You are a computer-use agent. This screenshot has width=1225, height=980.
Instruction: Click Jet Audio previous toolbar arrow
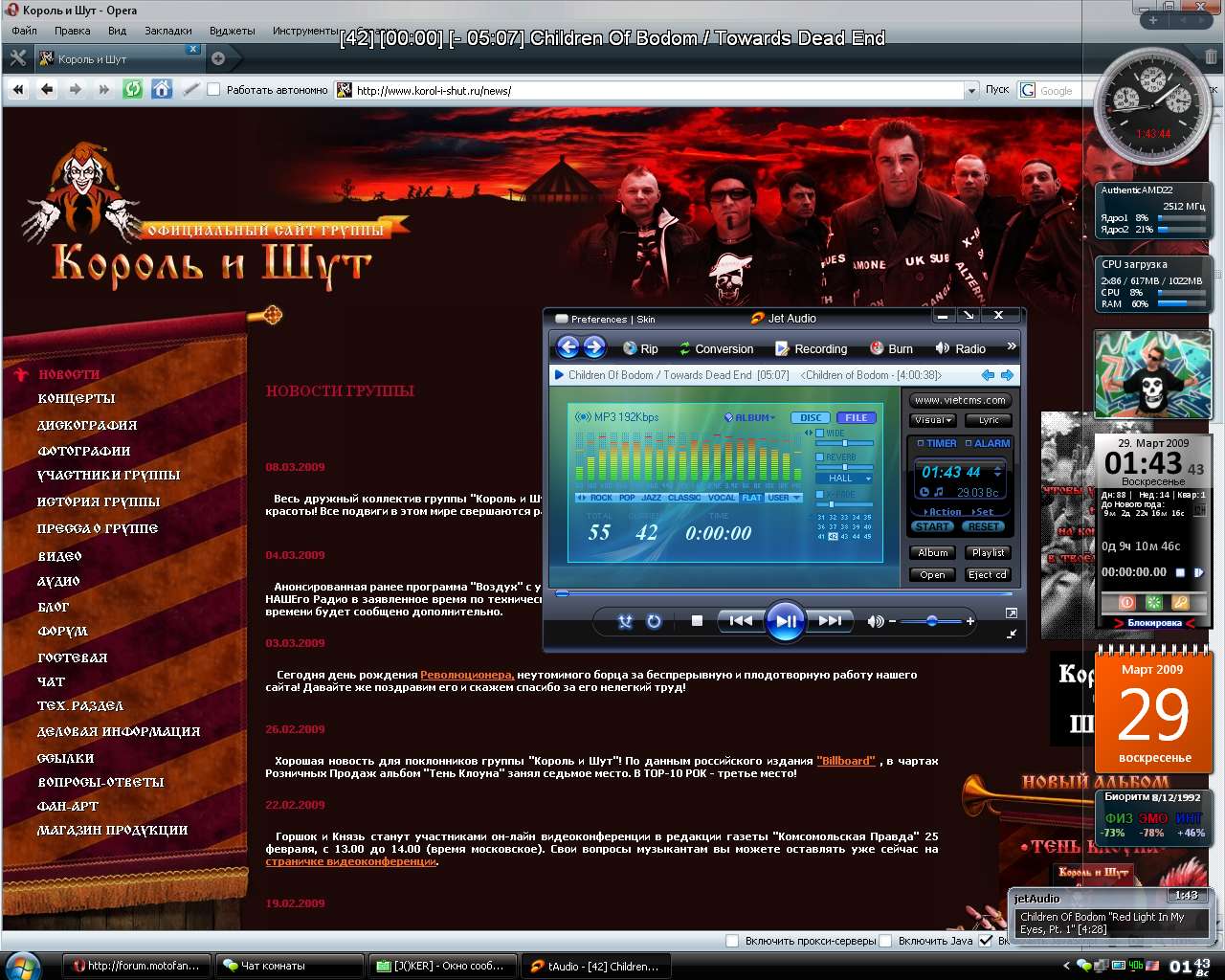568,347
